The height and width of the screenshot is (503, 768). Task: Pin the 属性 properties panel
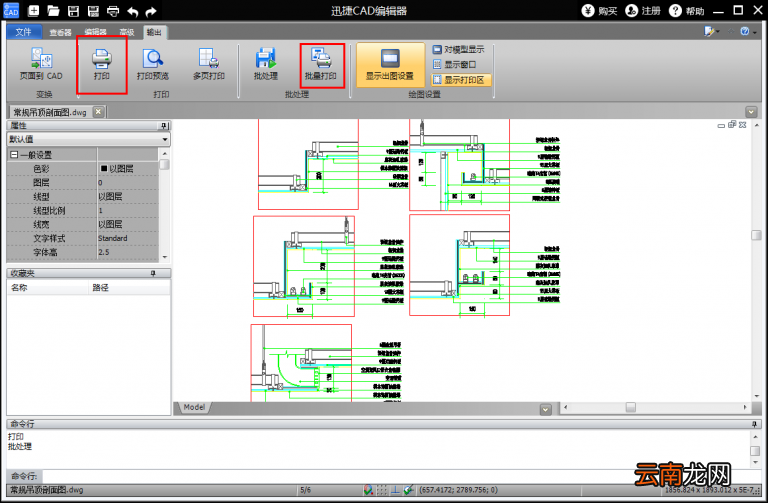(164, 126)
